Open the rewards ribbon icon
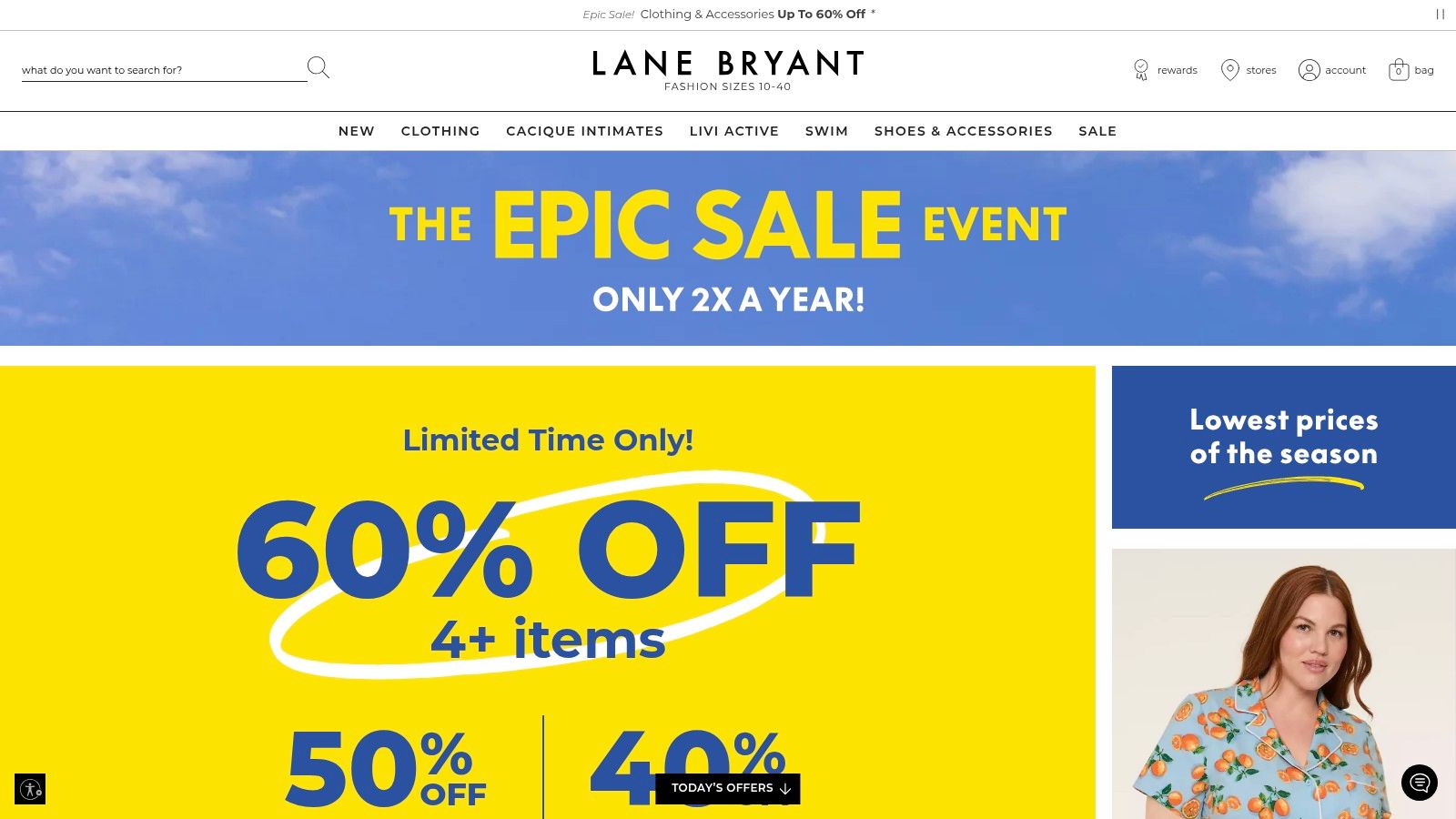This screenshot has width=1456, height=819. [x=1141, y=70]
